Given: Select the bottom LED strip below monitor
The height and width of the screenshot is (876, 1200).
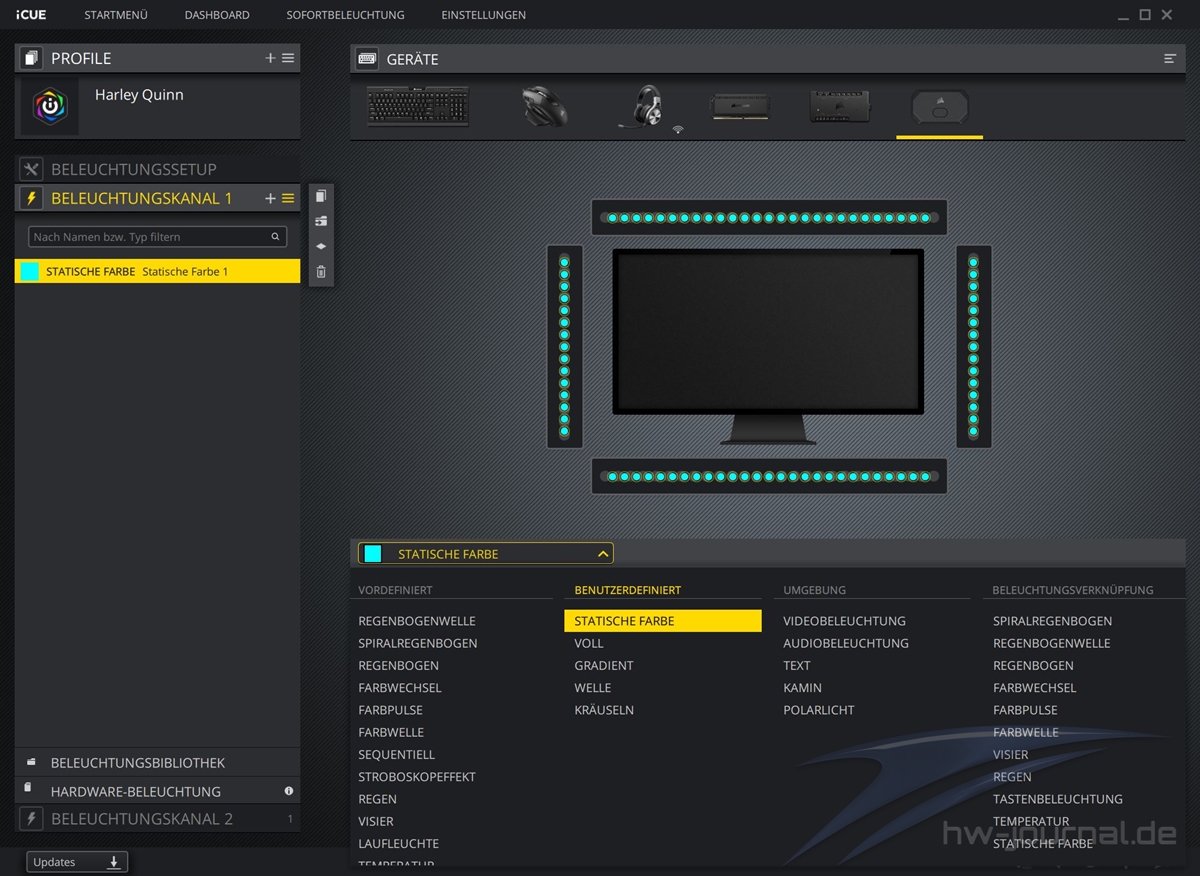Looking at the screenshot, I should click(769, 476).
